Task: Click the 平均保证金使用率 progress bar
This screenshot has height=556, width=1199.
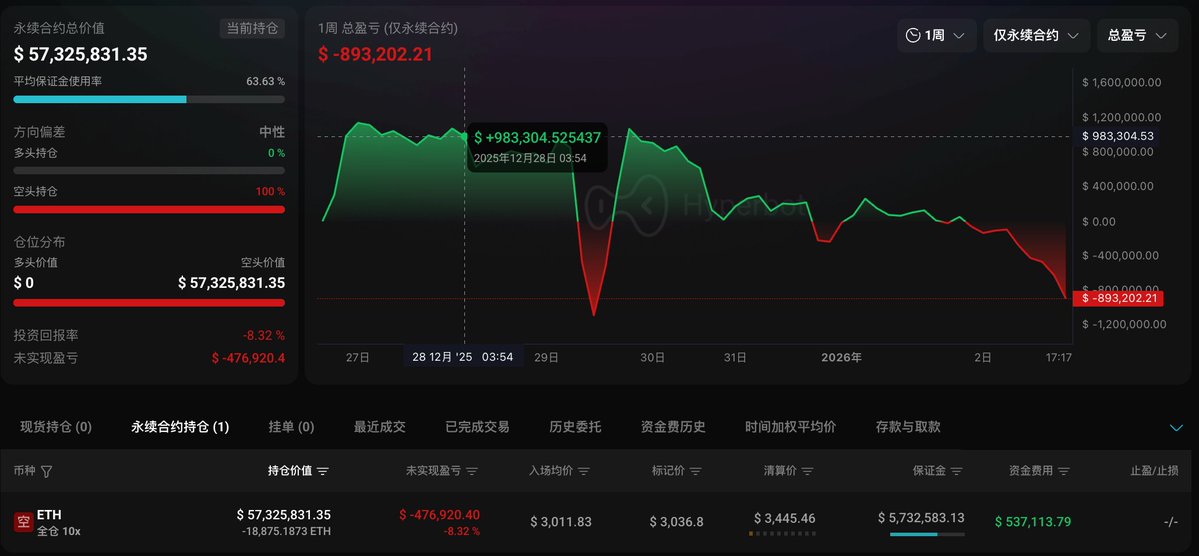Action: 149,99
